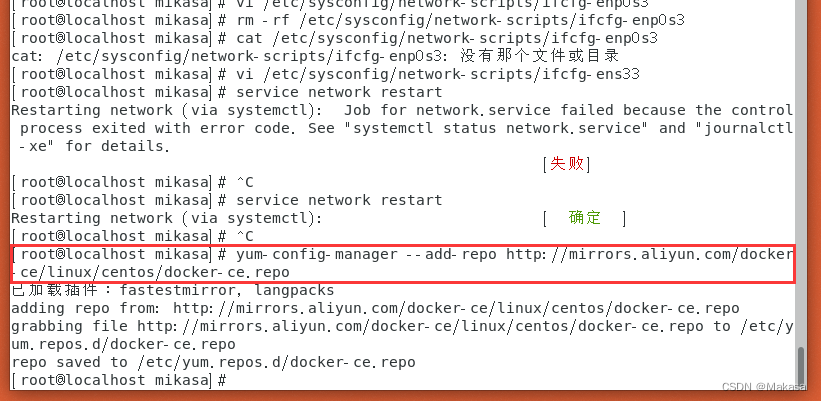Screen dimensions: 821x401
Task: Click the 没有那个文件或目录 error message
Action: (539, 55)
